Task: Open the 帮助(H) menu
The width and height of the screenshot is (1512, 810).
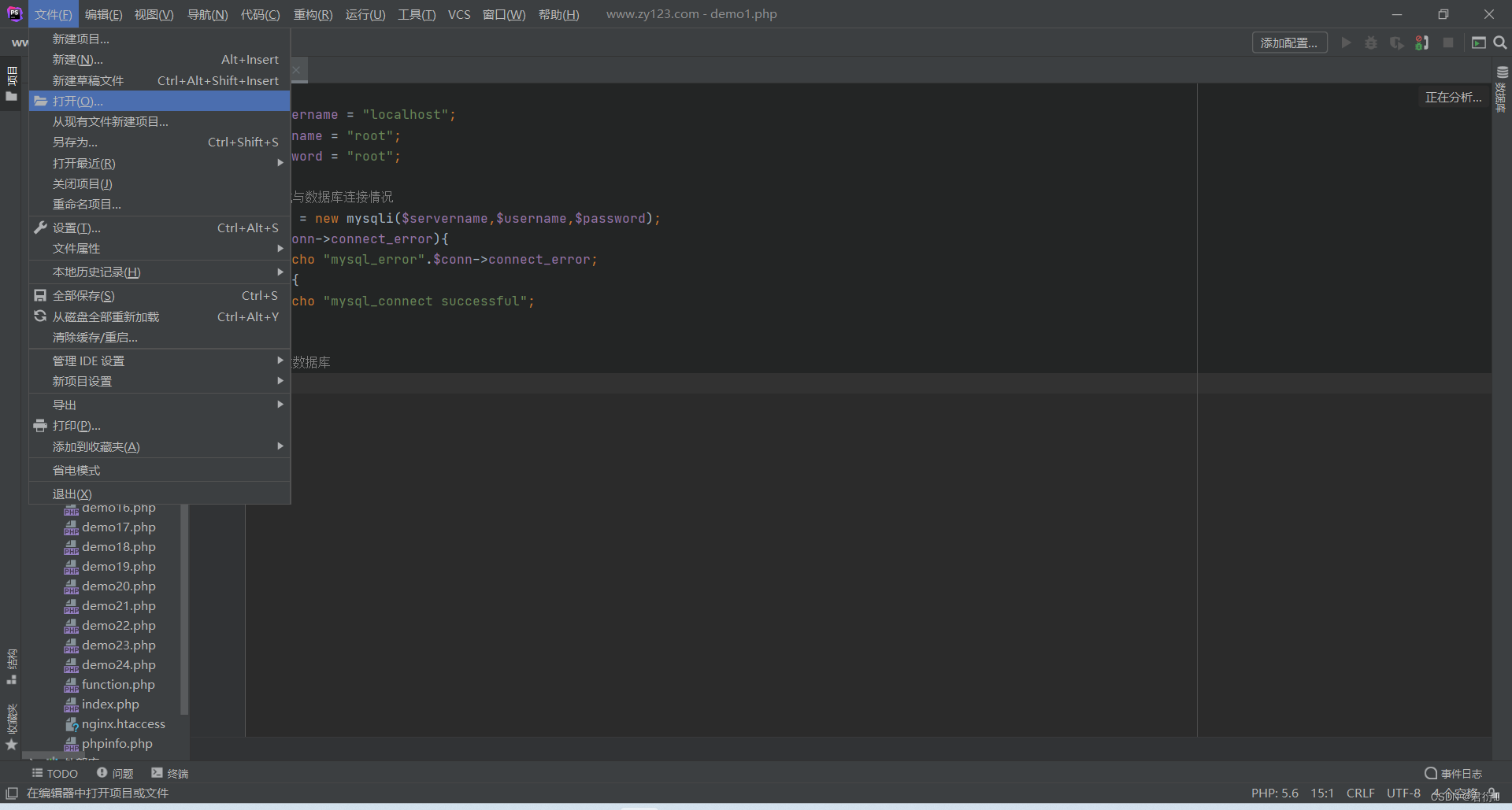Action: 559,14
